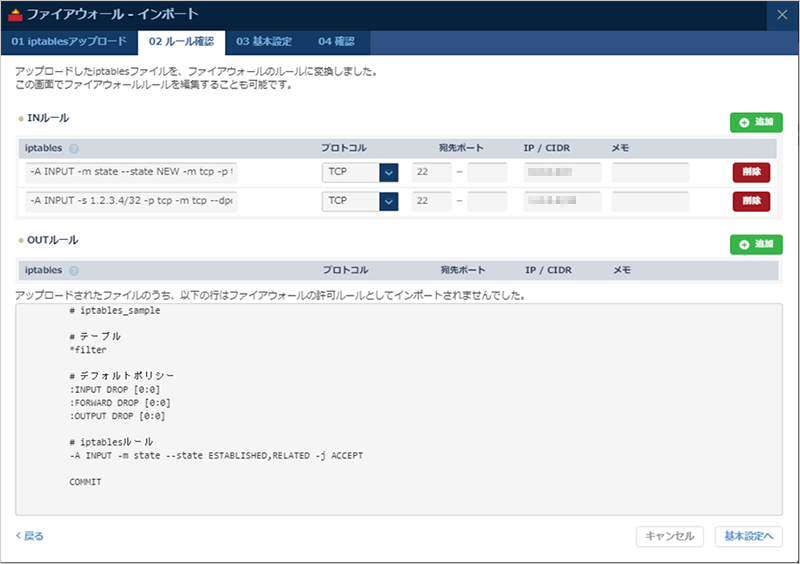
Task: Click '*filter' line in unimported text
Action: (88, 350)
